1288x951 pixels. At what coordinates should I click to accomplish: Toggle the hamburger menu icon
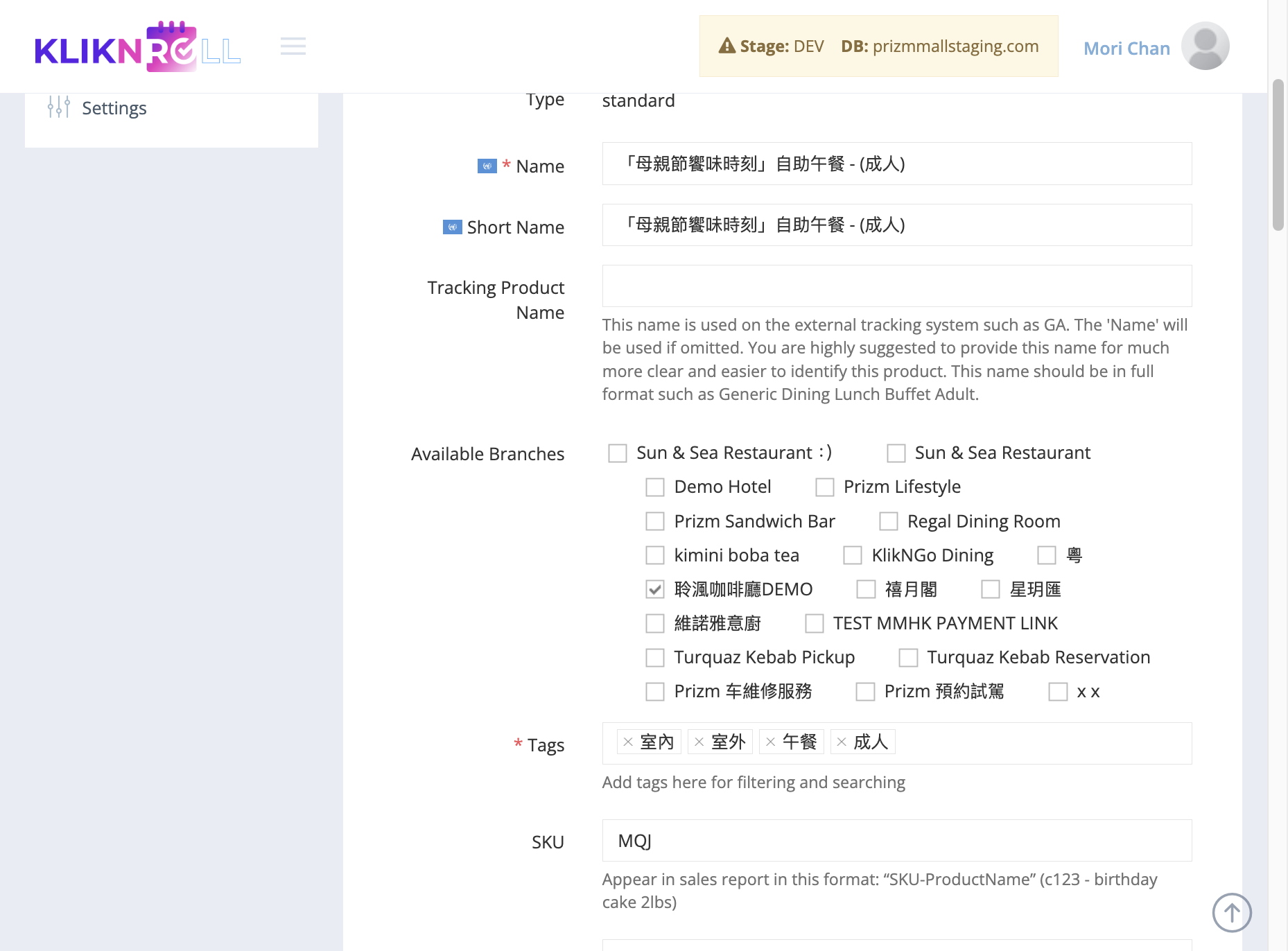coord(293,46)
